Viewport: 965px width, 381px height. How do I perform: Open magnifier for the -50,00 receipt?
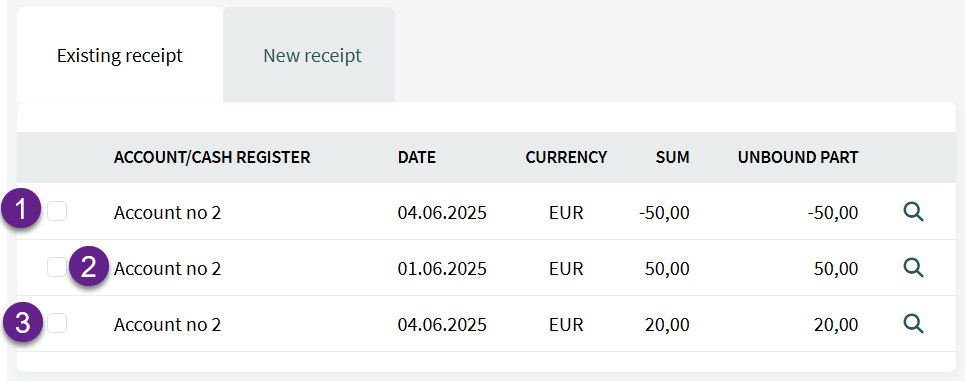[x=913, y=212]
